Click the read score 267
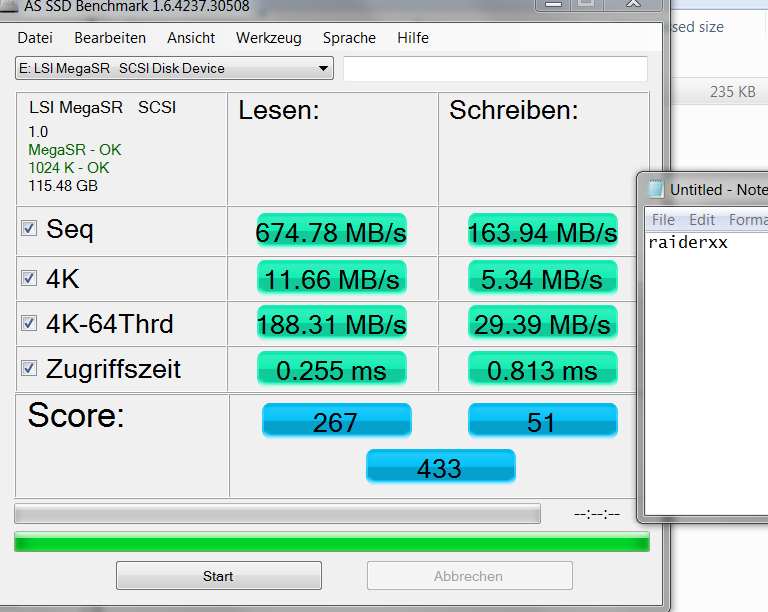Screen dimensions: 768x612 click(x=336, y=421)
